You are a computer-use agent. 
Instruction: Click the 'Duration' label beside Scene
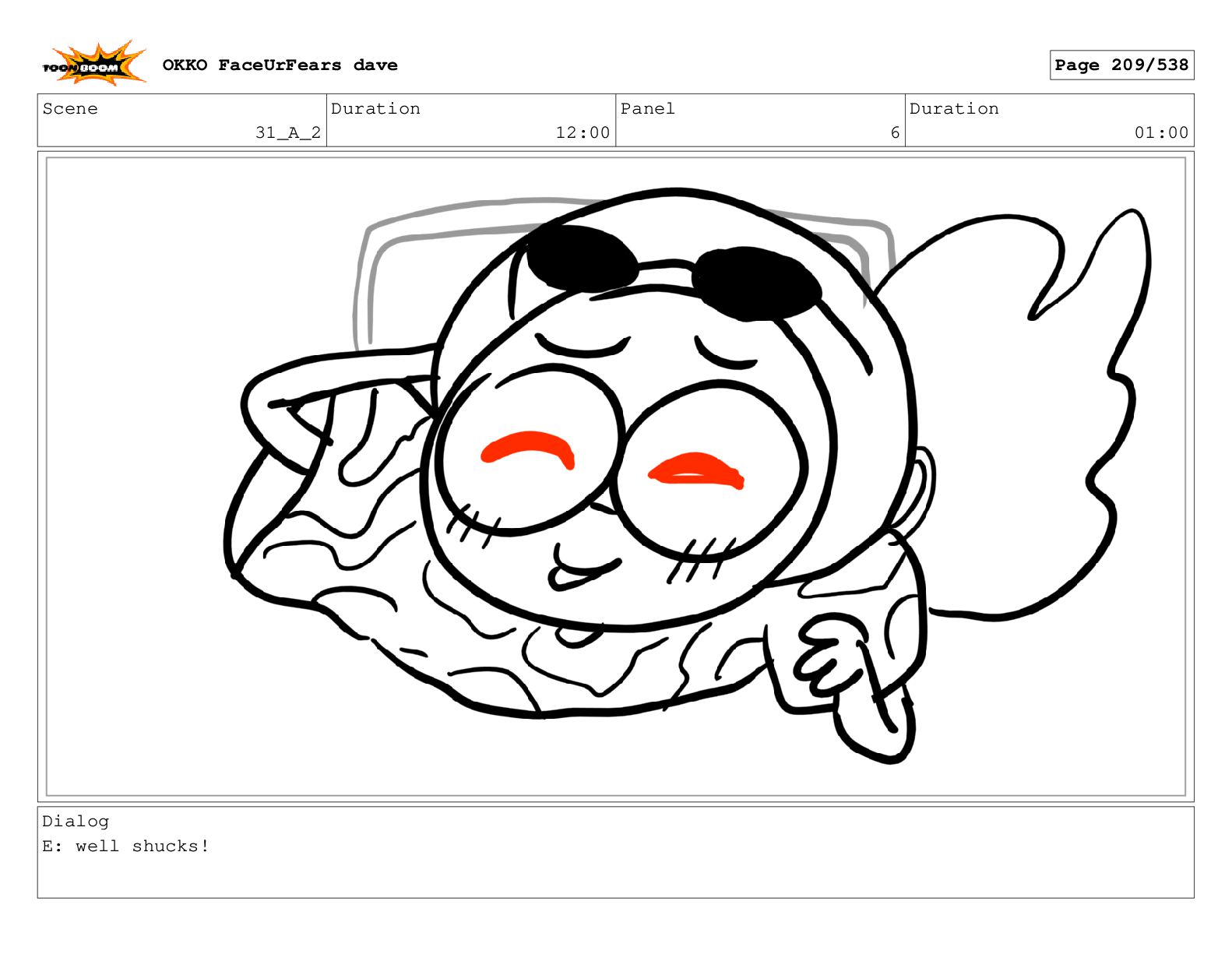(375, 109)
